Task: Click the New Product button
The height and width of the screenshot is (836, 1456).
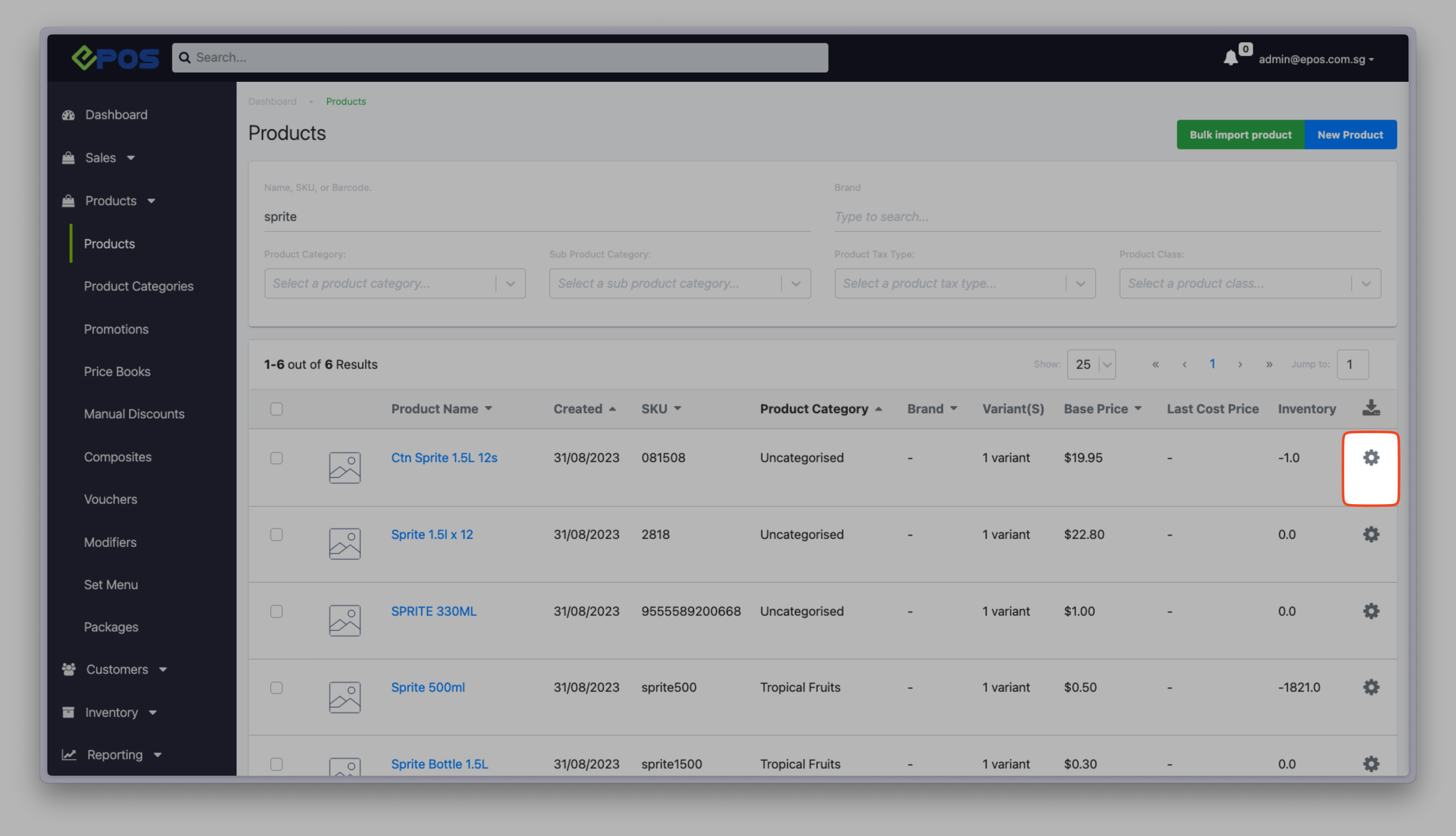Action: click(x=1351, y=134)
